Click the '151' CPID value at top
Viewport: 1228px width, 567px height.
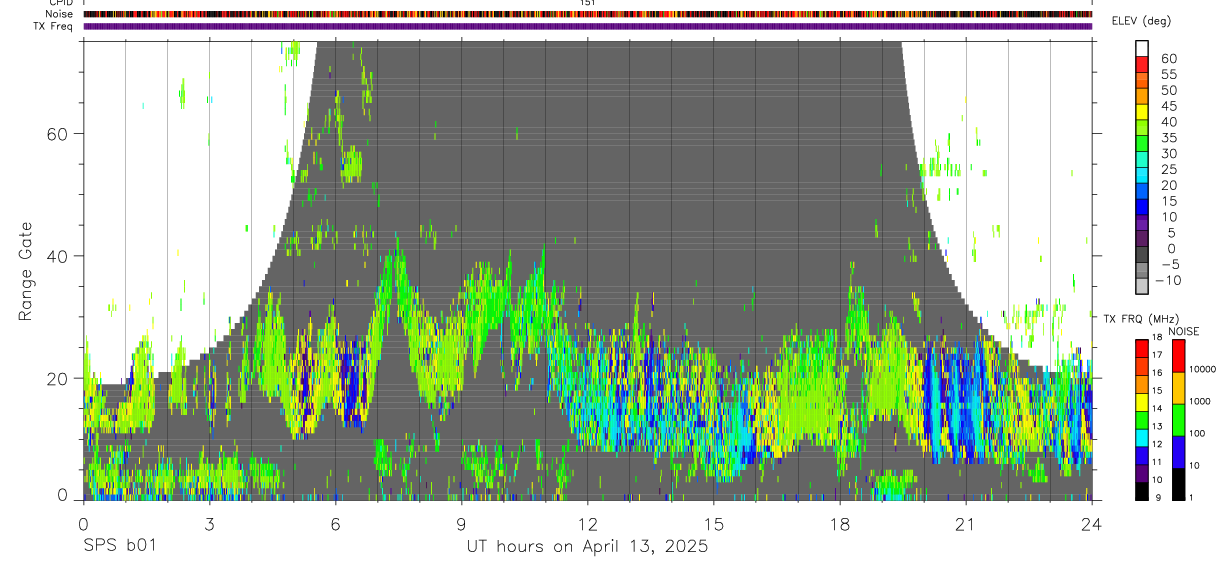[587, 3]
